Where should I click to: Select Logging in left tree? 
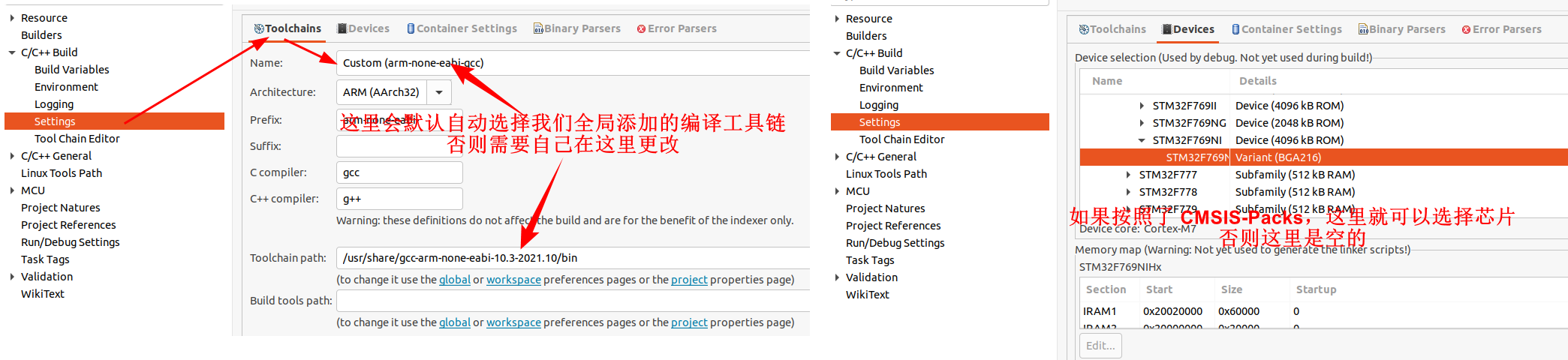(54, 104)
